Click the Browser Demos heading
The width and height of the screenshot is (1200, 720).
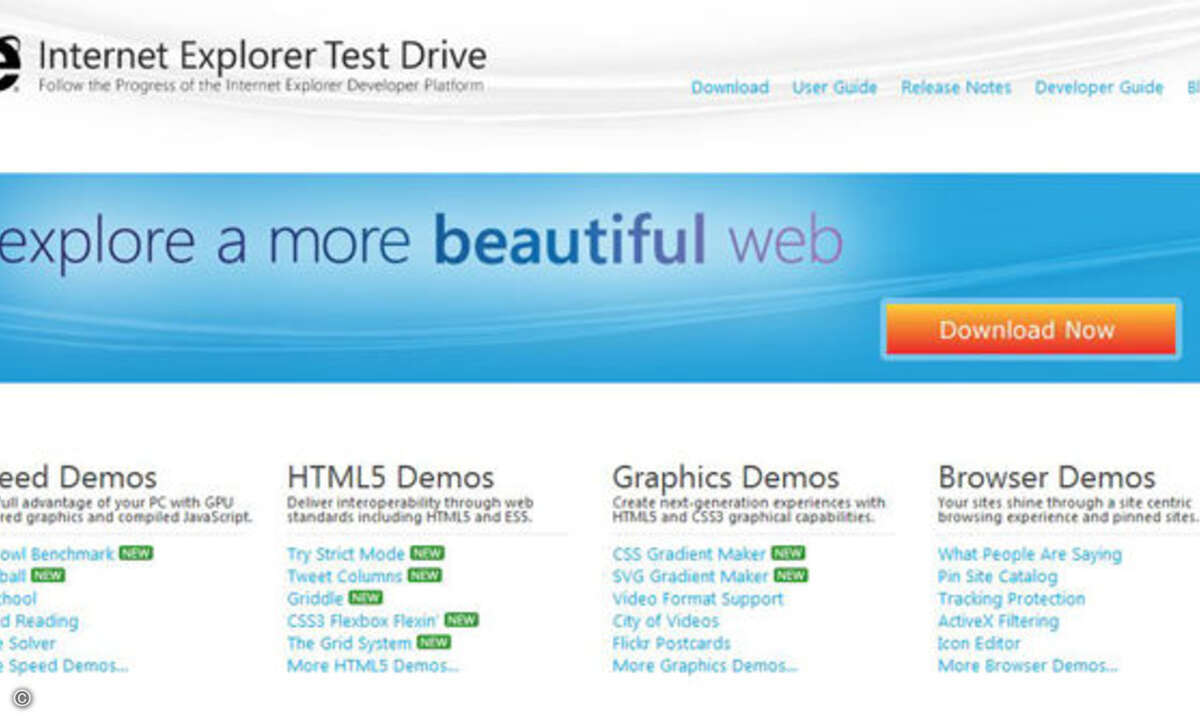pyautogui.click(x=1047, y=477)
